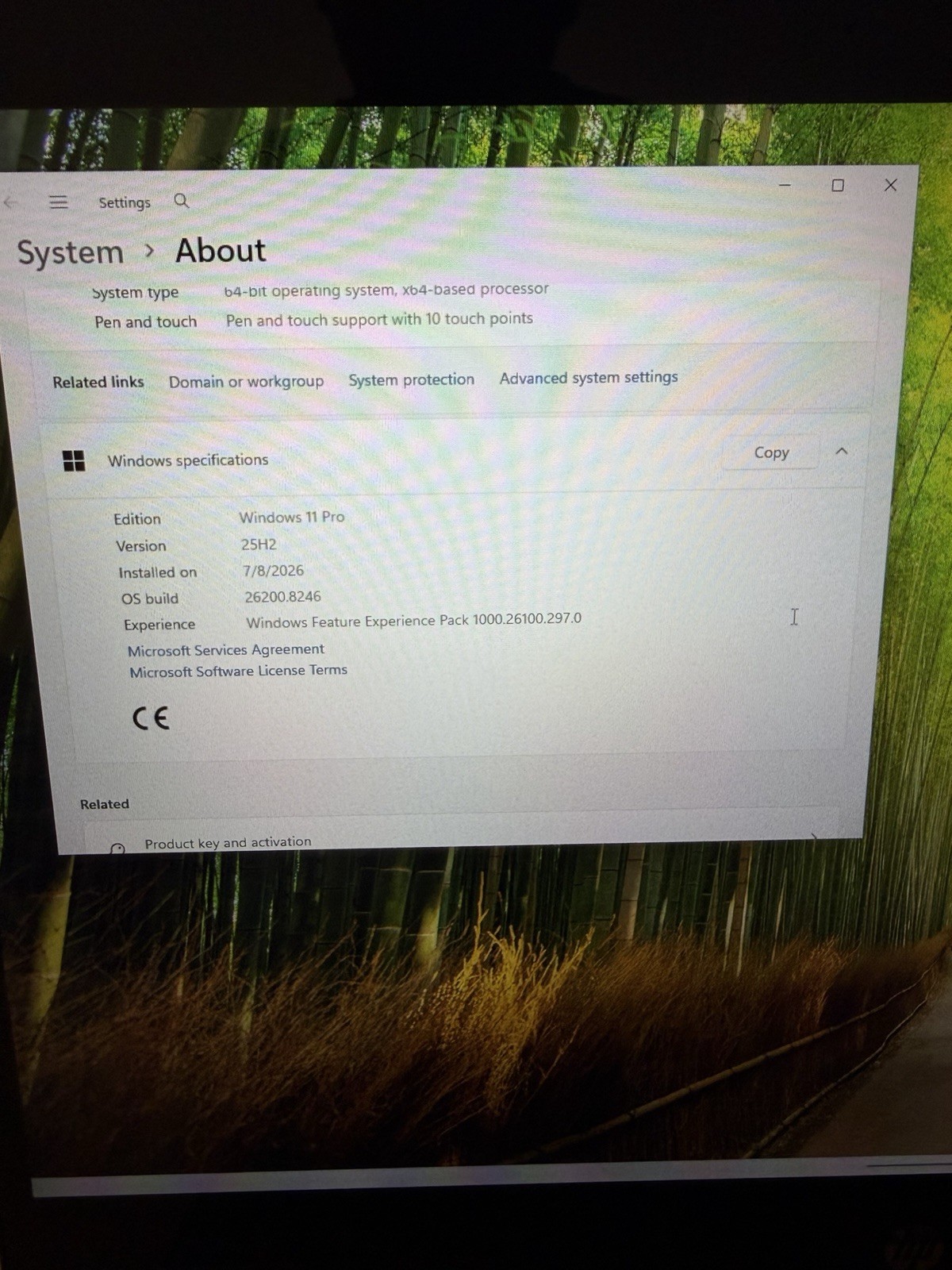Select the installed date 7/8/2026
952x1270 pixels.
pyautogui.click(x=273, y=571)
